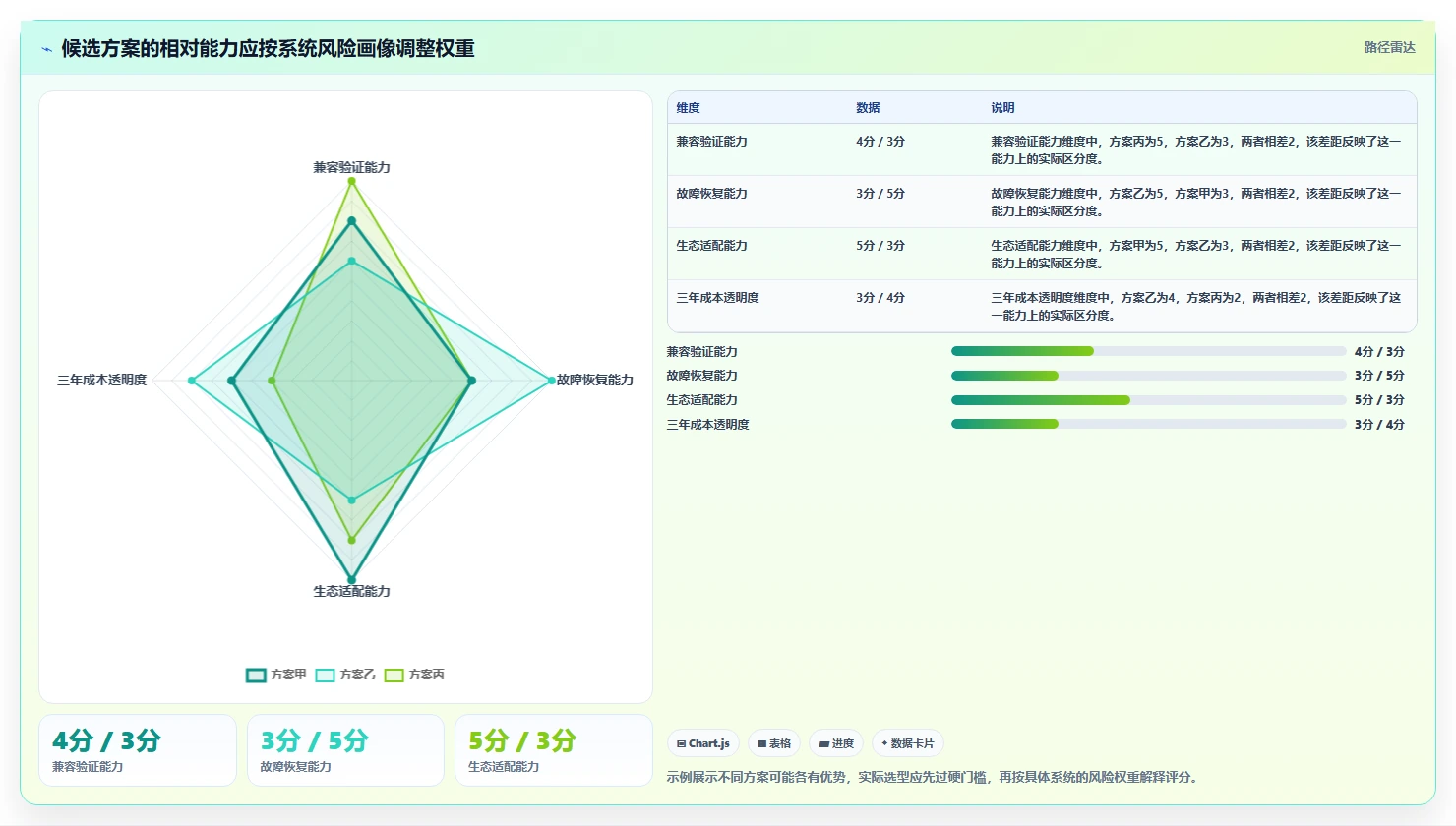Screen dimensions: 1456x826
Task: Click the 路径雷达 label in header
Action: [1389, 47]
